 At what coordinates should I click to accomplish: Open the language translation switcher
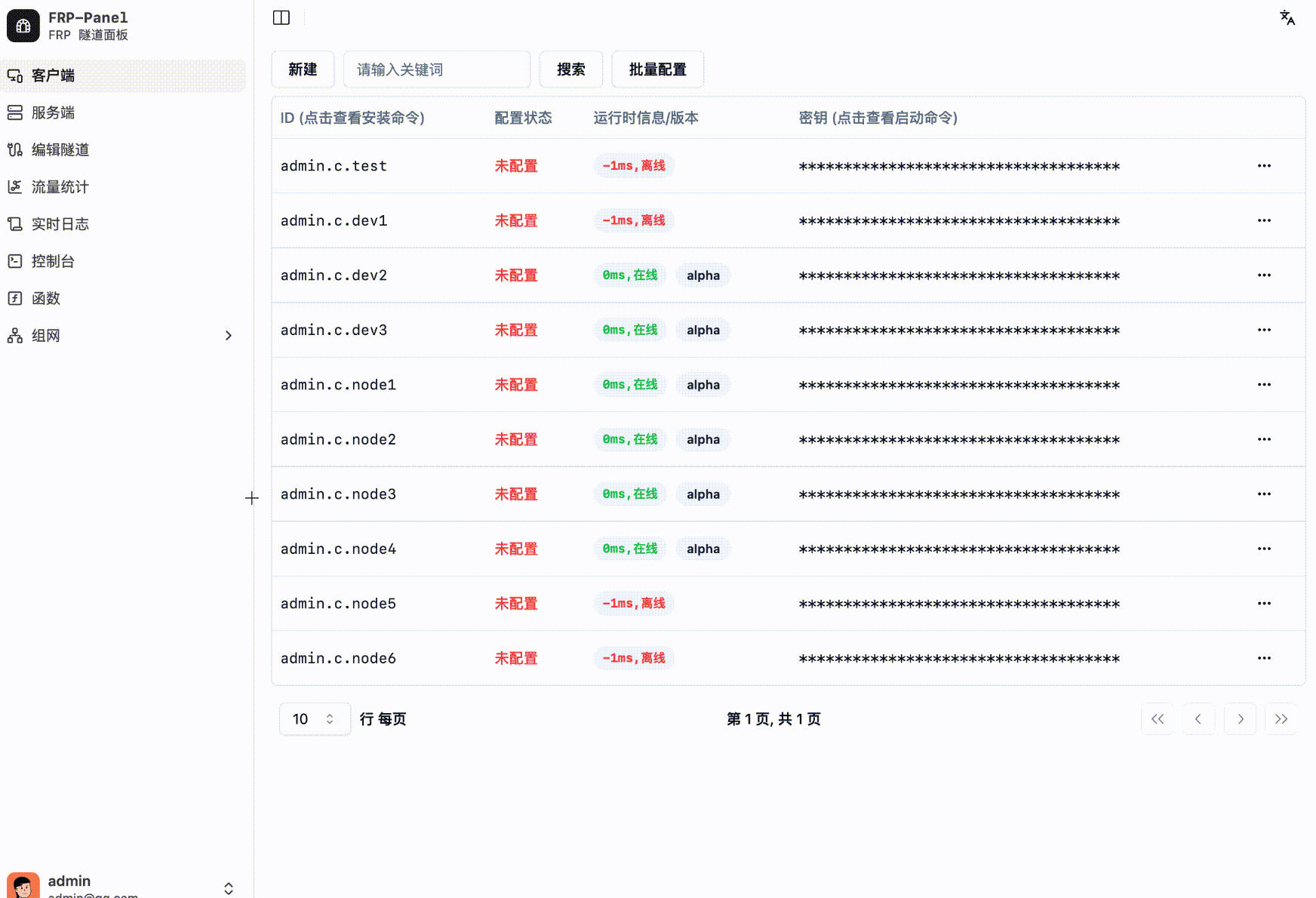tap(1287, 17)
